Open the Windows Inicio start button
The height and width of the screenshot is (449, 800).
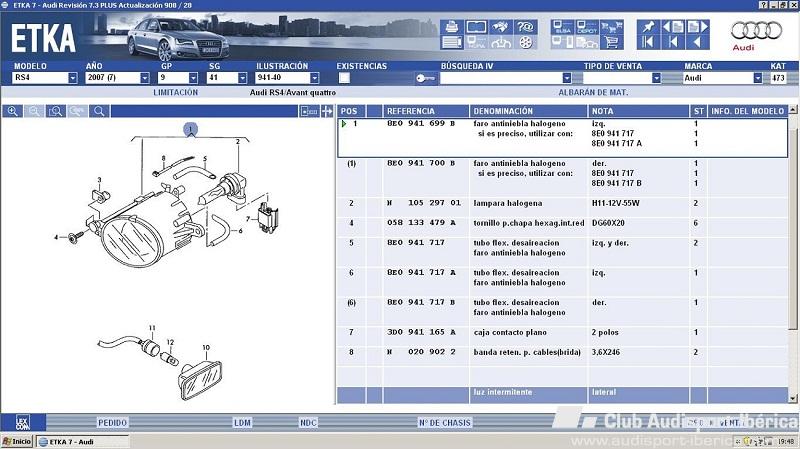(x=17, y=441)
